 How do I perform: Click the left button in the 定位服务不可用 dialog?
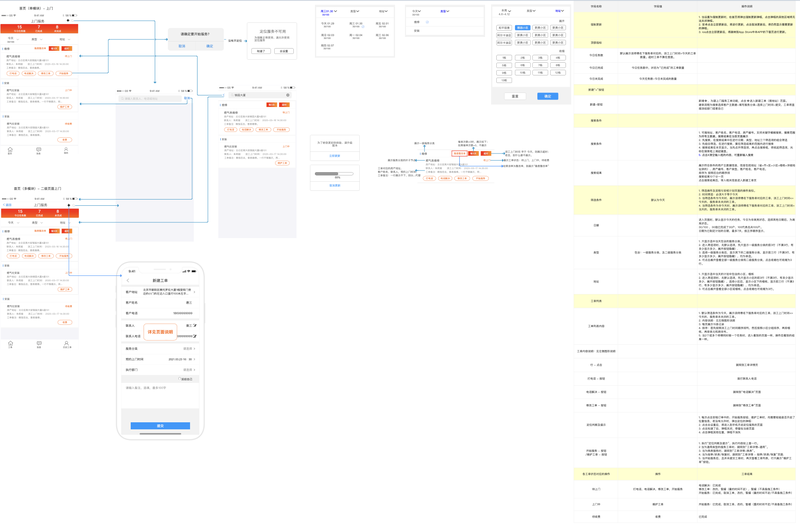coord(261,51)
